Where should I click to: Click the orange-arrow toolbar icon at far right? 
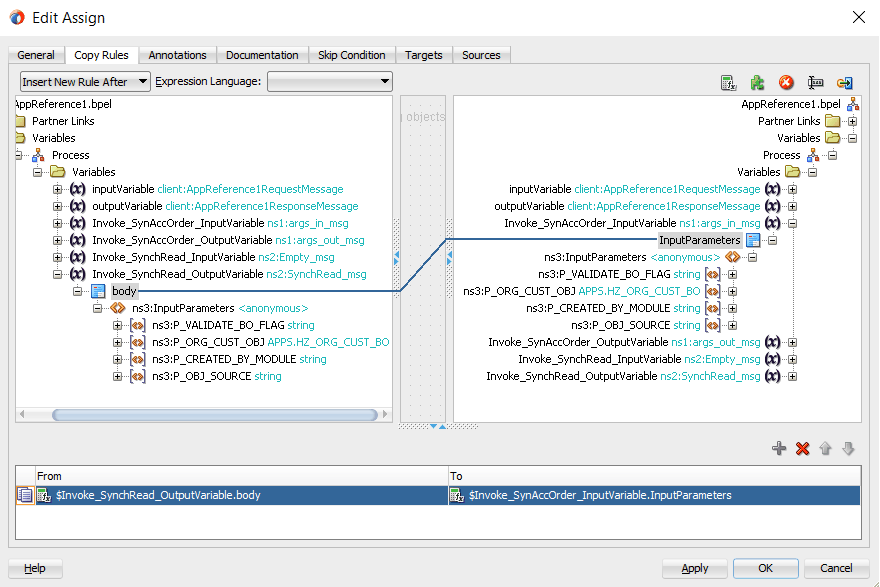(x=845, y=83)
